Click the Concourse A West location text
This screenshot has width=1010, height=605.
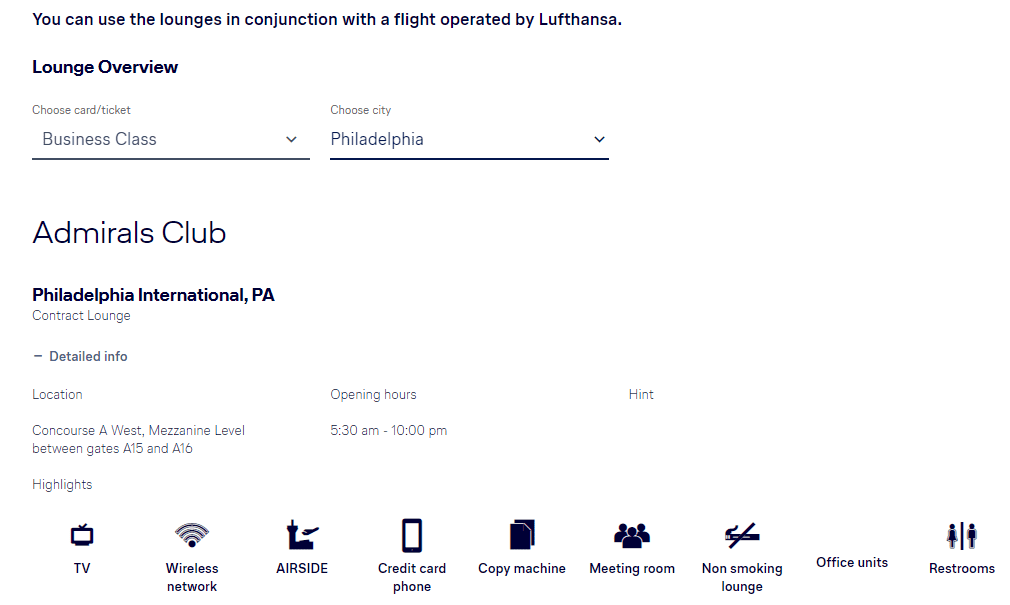pyautogui.click(x=138, y=439)
